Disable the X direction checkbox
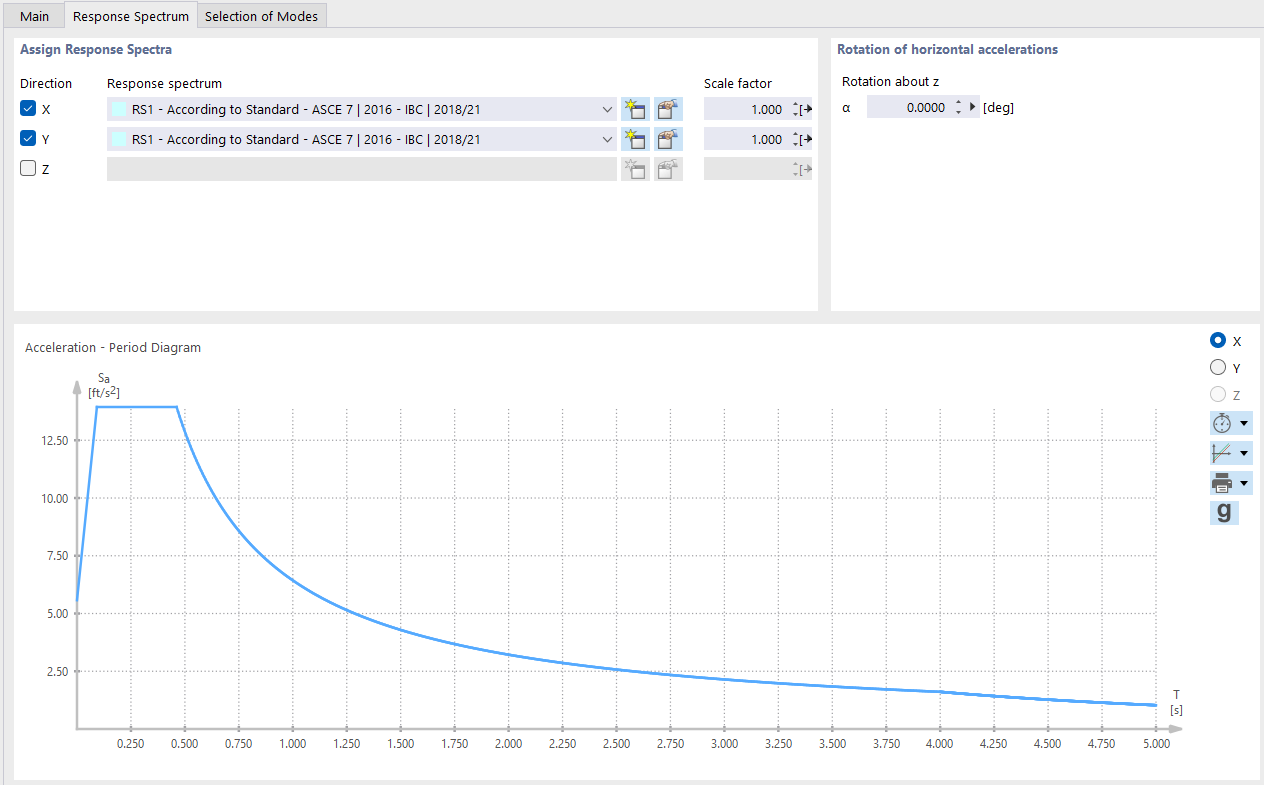Image resolution: width=1264 pixels, height=785 pixels. [27, 107]
